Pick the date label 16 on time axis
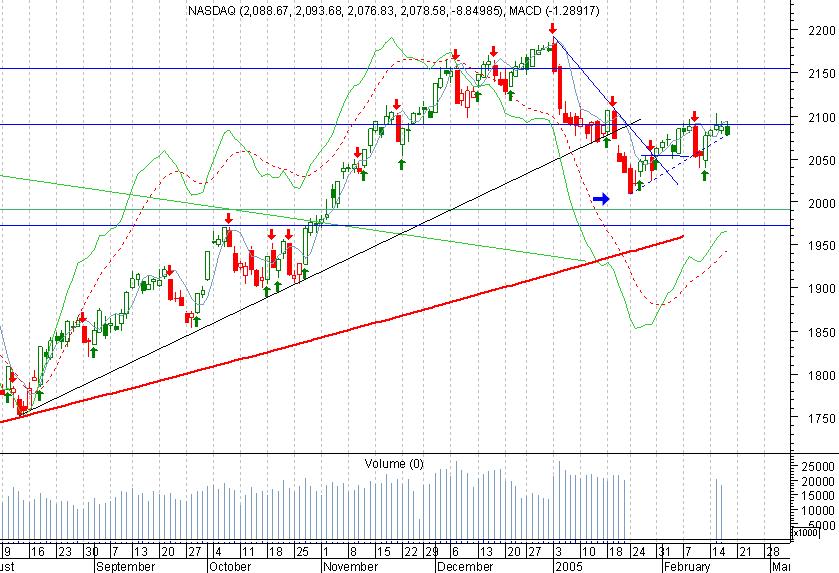The image size is (839, 573). (x=37, y=552)
